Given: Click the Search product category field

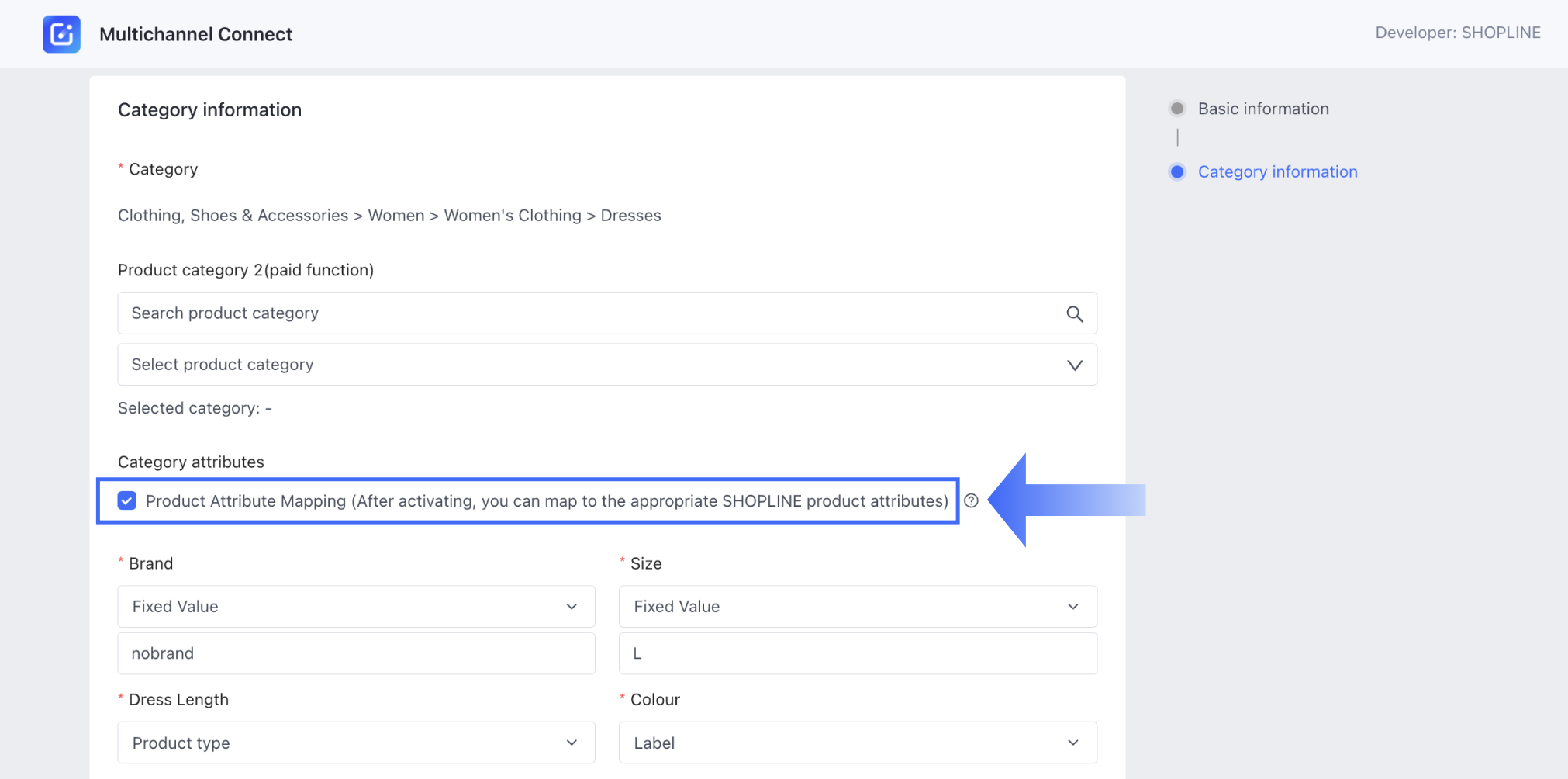Looking at the screenshot, I should [x=589, y=313].
